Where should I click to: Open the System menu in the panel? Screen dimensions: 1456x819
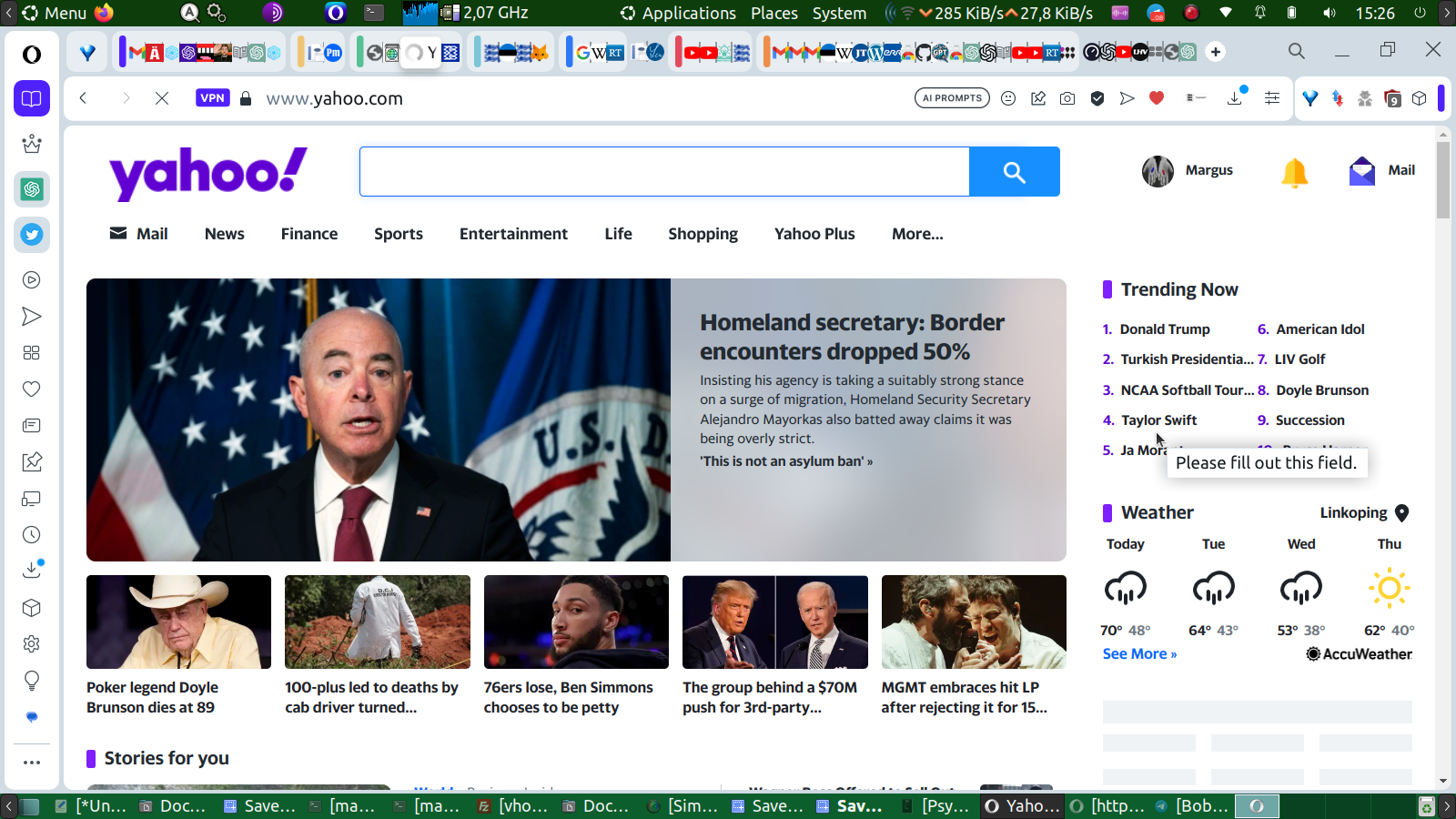pyautogui.click(x=839, y=13)
